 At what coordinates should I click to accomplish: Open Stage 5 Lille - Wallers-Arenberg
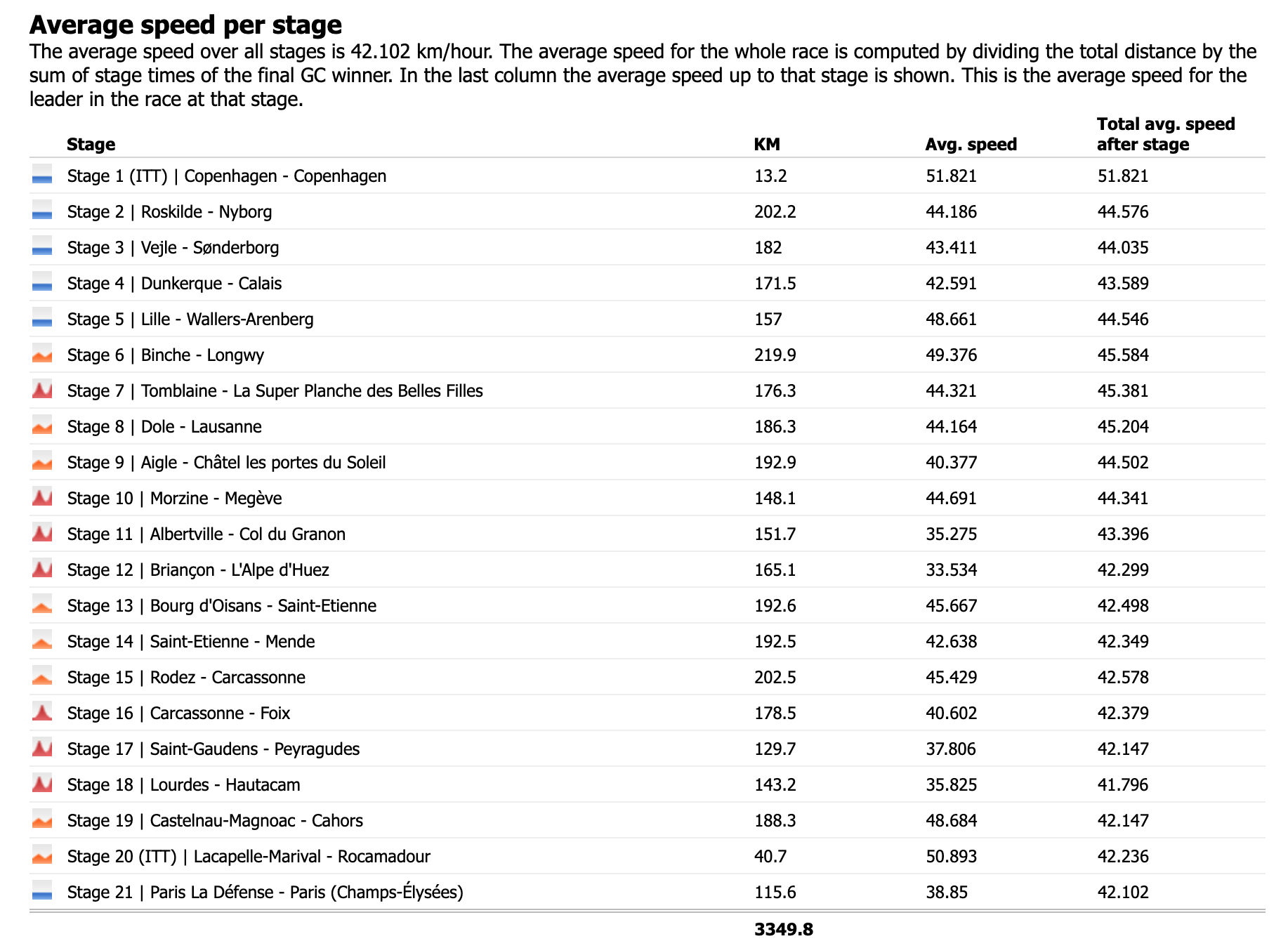pyautogui.click(x=190, y=320)
